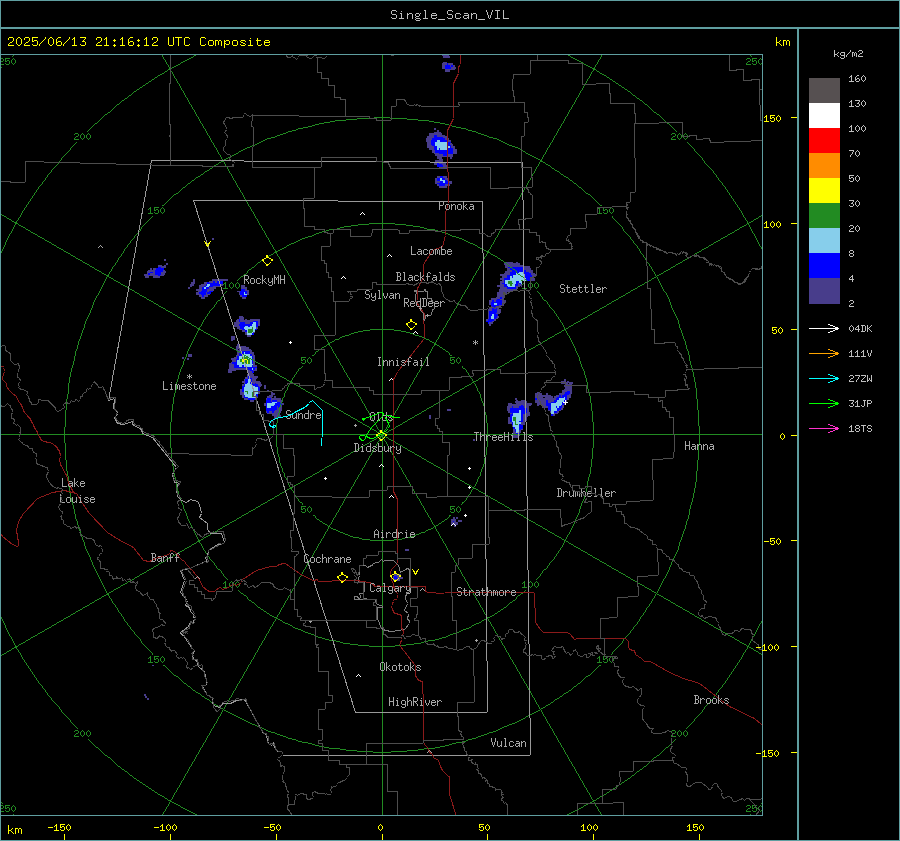Select the yellow diamond marker near Cochrane
Image resolution: width=900 pixels, height=841 pixels.
(343, 578)
